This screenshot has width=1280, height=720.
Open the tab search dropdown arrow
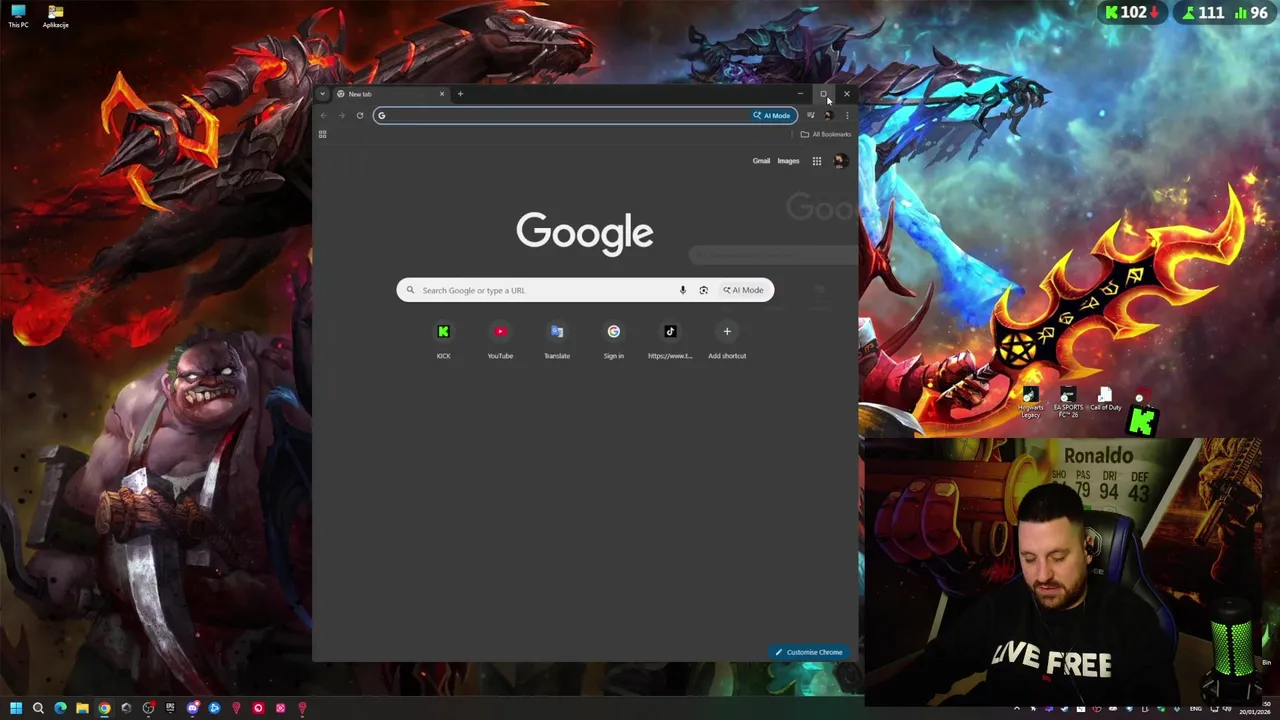(322, 94)
